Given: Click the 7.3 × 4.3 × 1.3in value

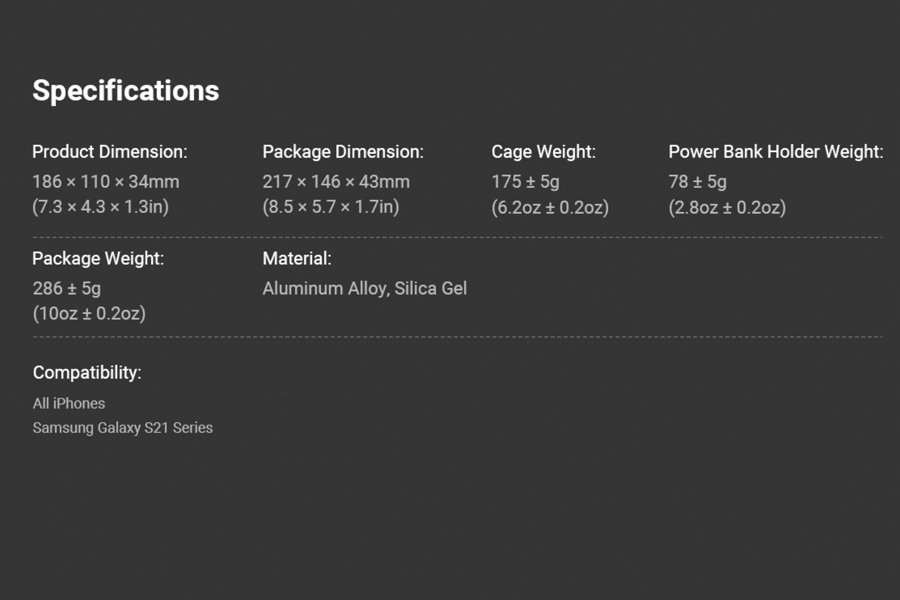Looking at the screenshot, I should (x=100, y=207).
